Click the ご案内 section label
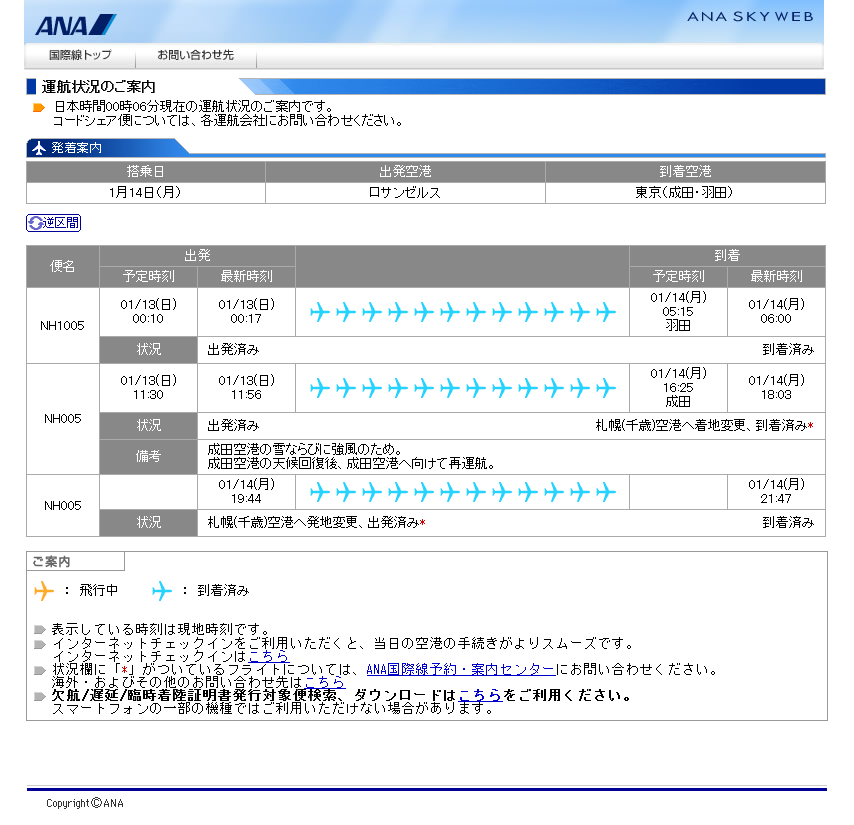854x825 pixels. (51, 561)
